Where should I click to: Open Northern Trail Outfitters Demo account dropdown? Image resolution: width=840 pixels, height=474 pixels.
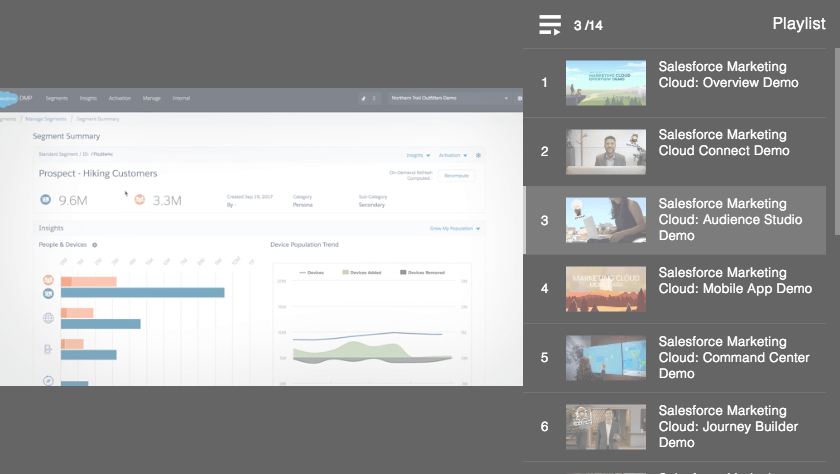[449, 98]
